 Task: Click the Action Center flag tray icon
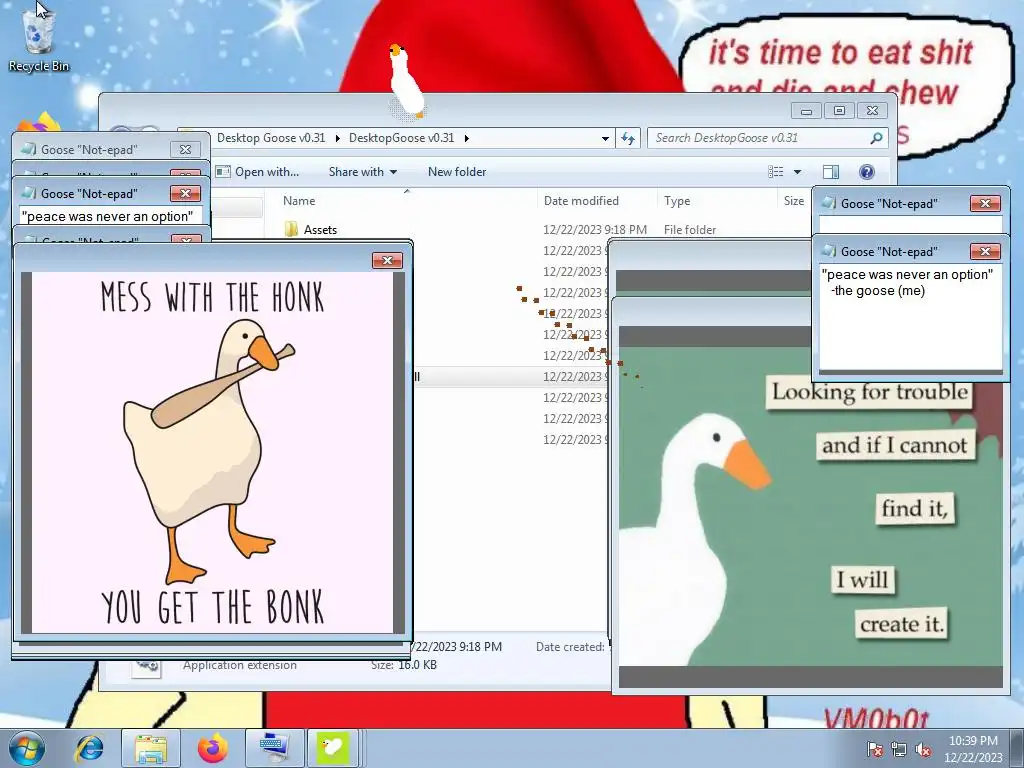(x=874, y=750)
